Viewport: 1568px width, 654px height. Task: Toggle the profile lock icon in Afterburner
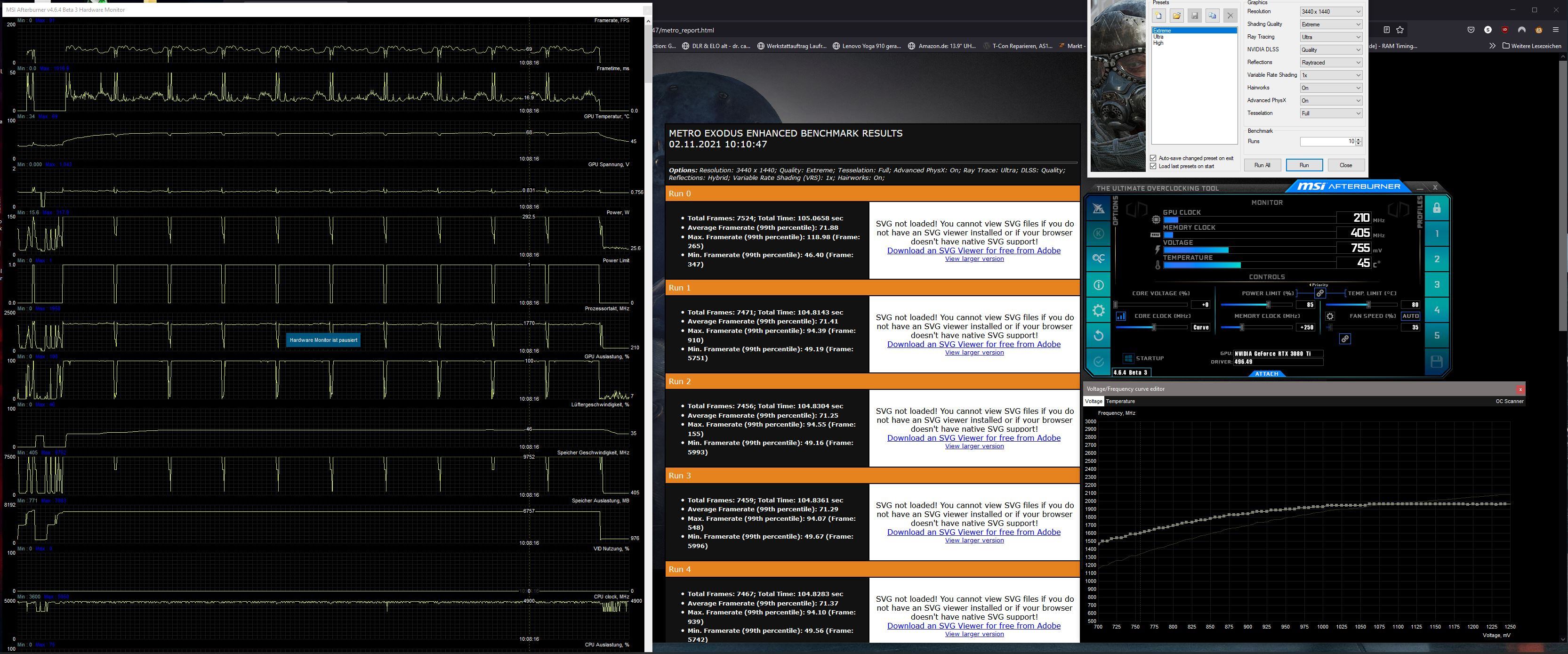coord(1437,208)
